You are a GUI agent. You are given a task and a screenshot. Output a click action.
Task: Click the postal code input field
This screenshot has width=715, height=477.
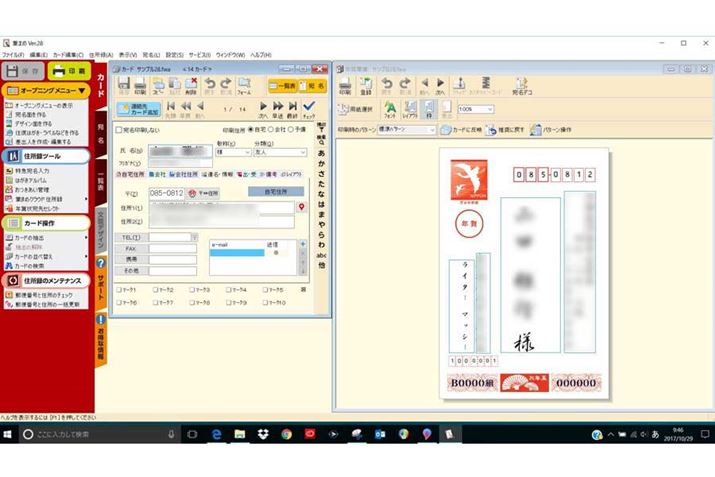tap(166, 191)
